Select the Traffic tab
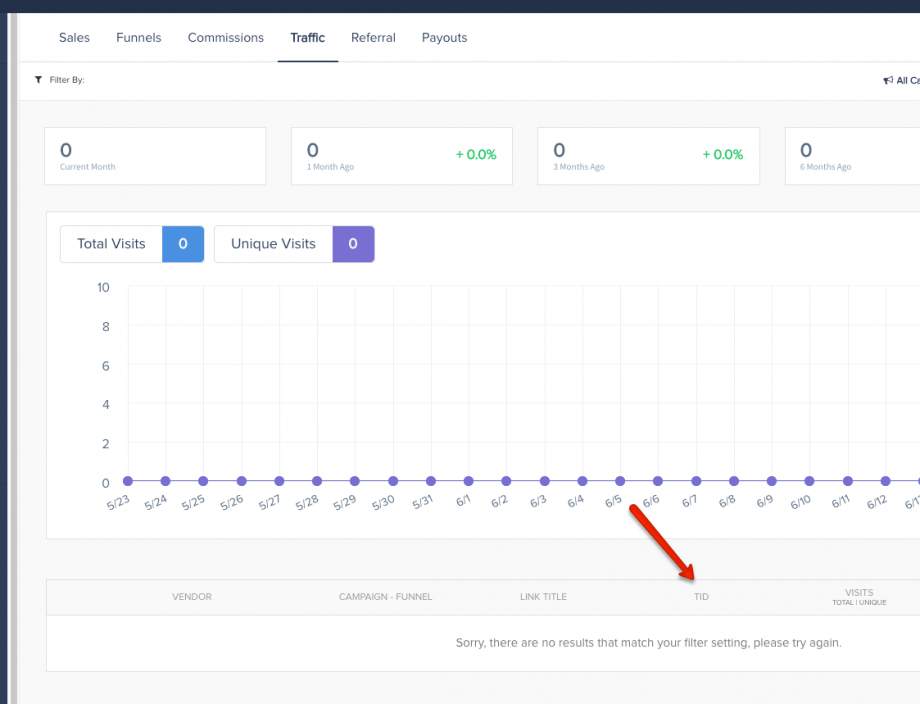Screen dimensions: 920x704 (308, 38)
